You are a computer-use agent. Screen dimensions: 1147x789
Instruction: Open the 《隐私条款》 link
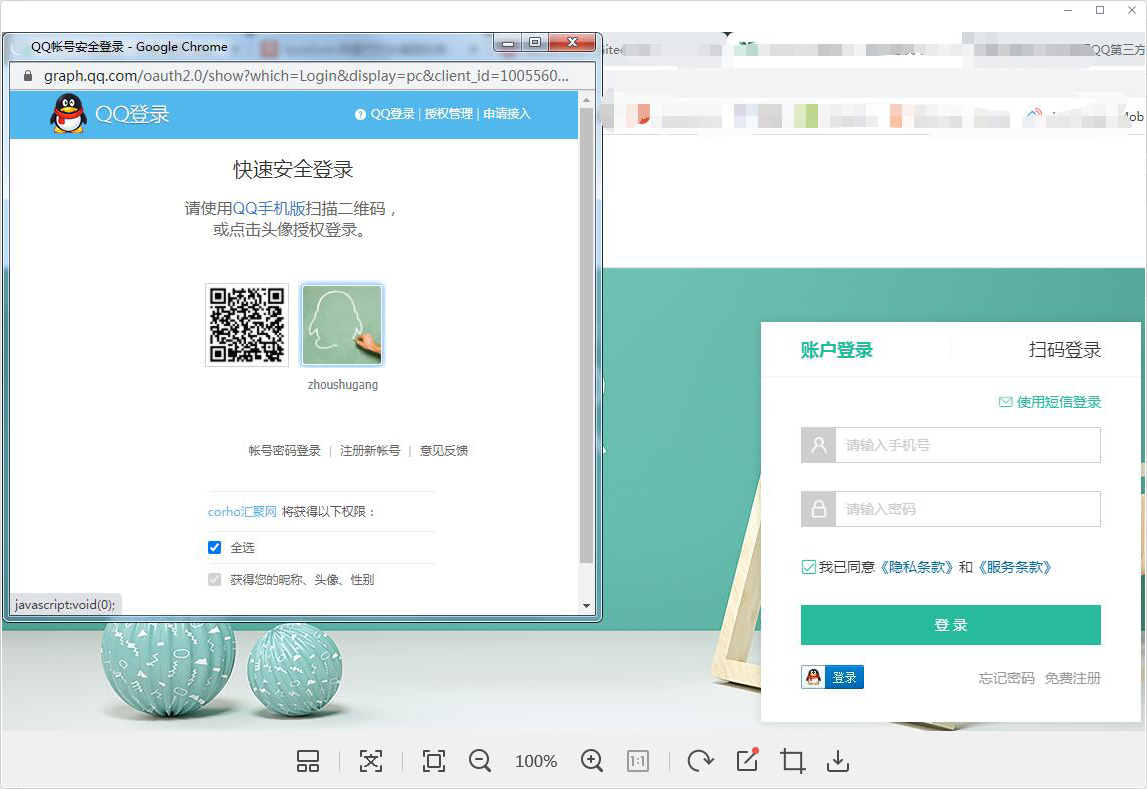coord(917,567)
